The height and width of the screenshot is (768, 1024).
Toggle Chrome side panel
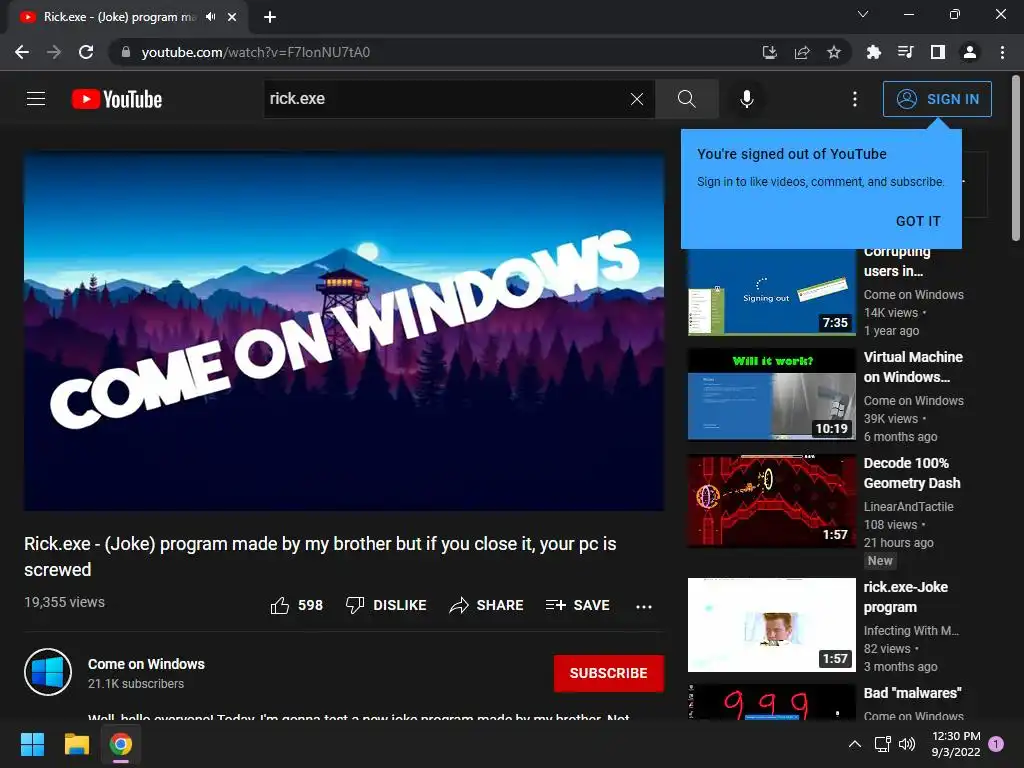point(938,52)
